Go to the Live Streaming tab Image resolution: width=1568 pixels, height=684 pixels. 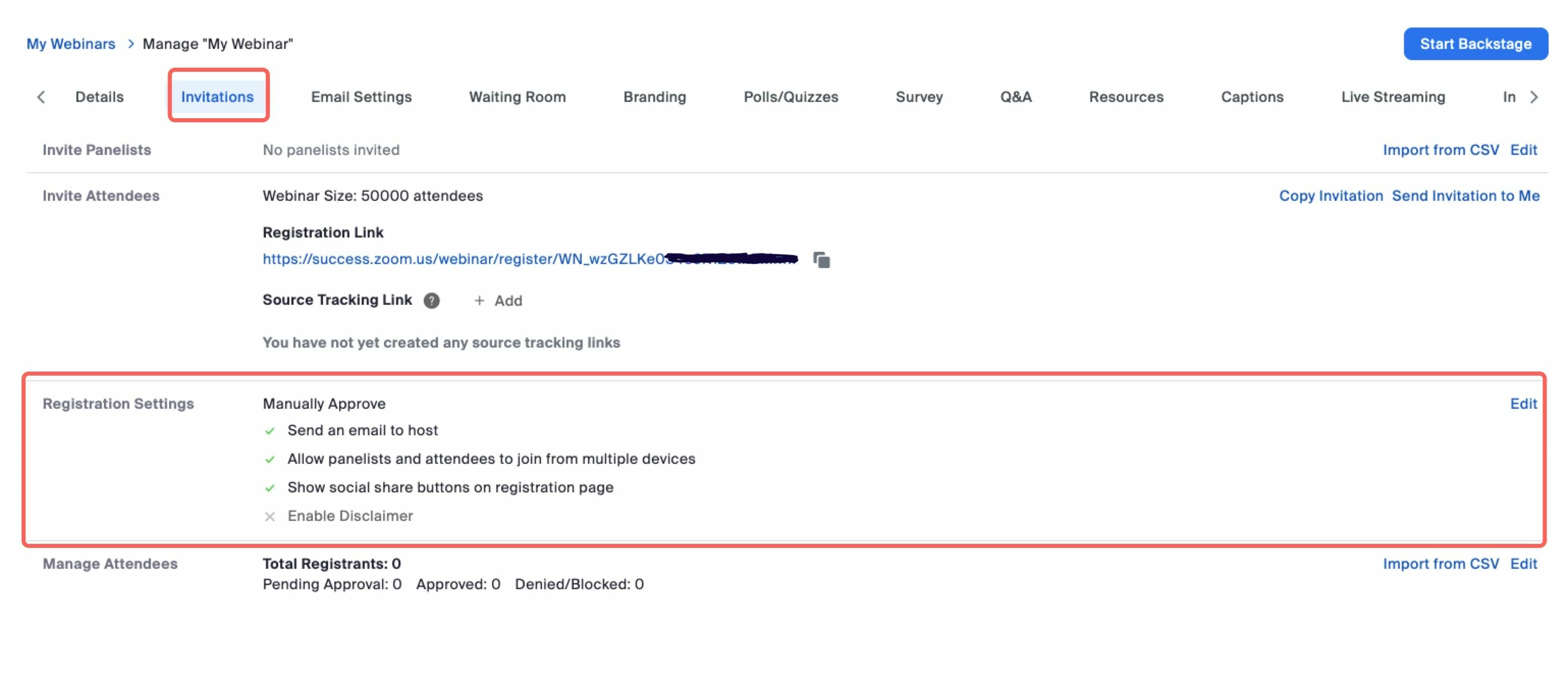[x=1392, y=97]
